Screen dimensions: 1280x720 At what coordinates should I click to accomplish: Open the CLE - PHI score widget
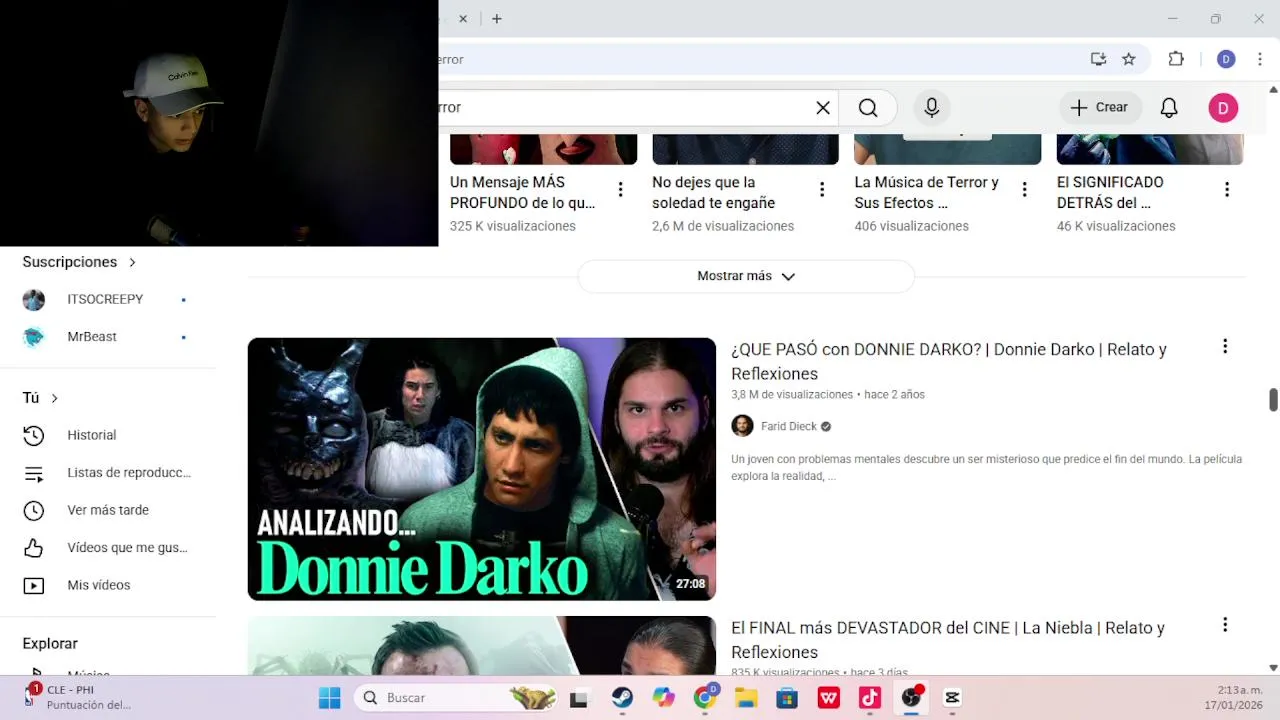[x=78, y=698]
